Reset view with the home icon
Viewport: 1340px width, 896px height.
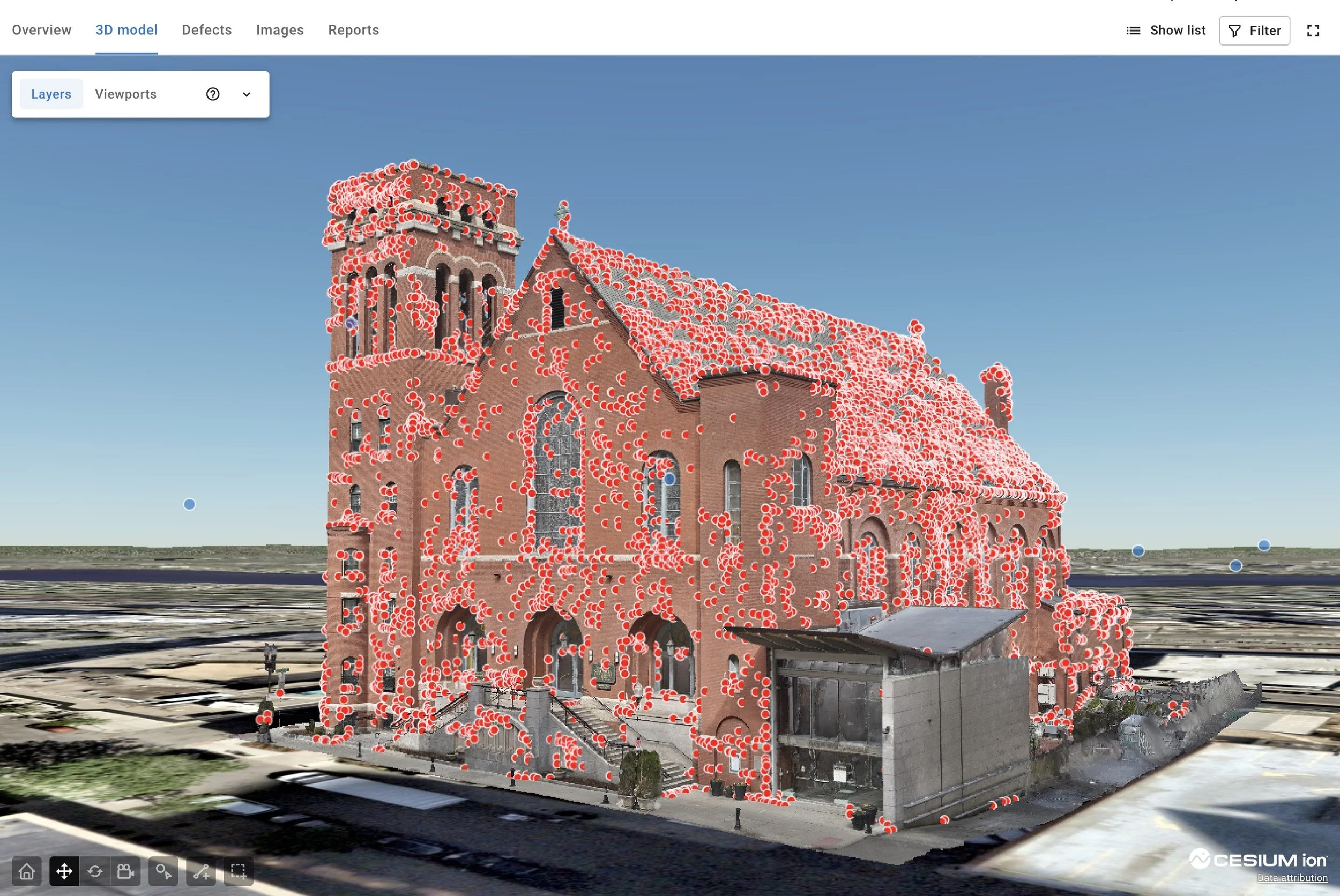pyautogui.click(x=26, y=871)
